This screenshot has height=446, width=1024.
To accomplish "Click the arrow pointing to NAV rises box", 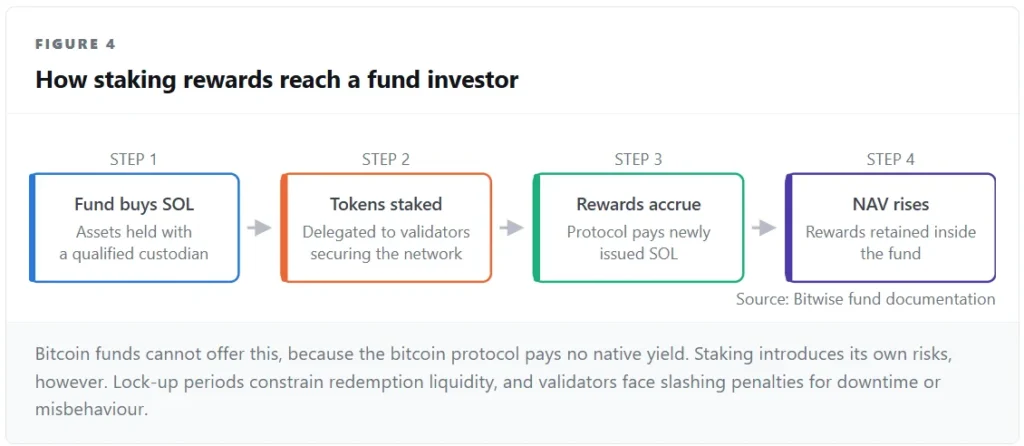I will pyautogui.click(x=764, y=228).
